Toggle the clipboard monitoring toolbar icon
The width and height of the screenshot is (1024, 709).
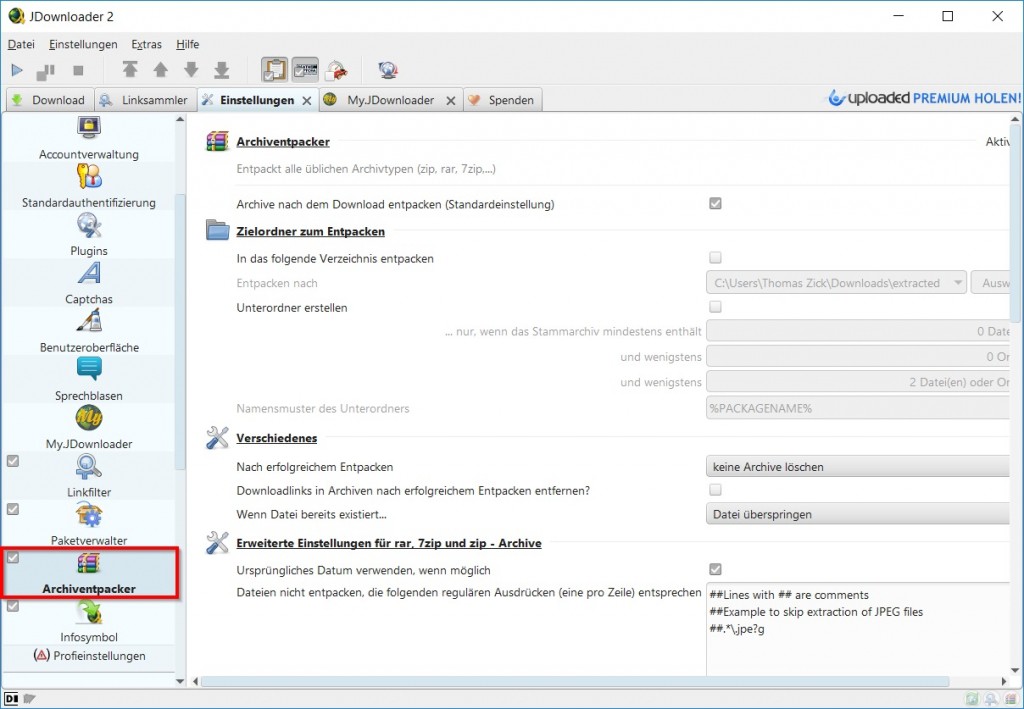(274, 70)
